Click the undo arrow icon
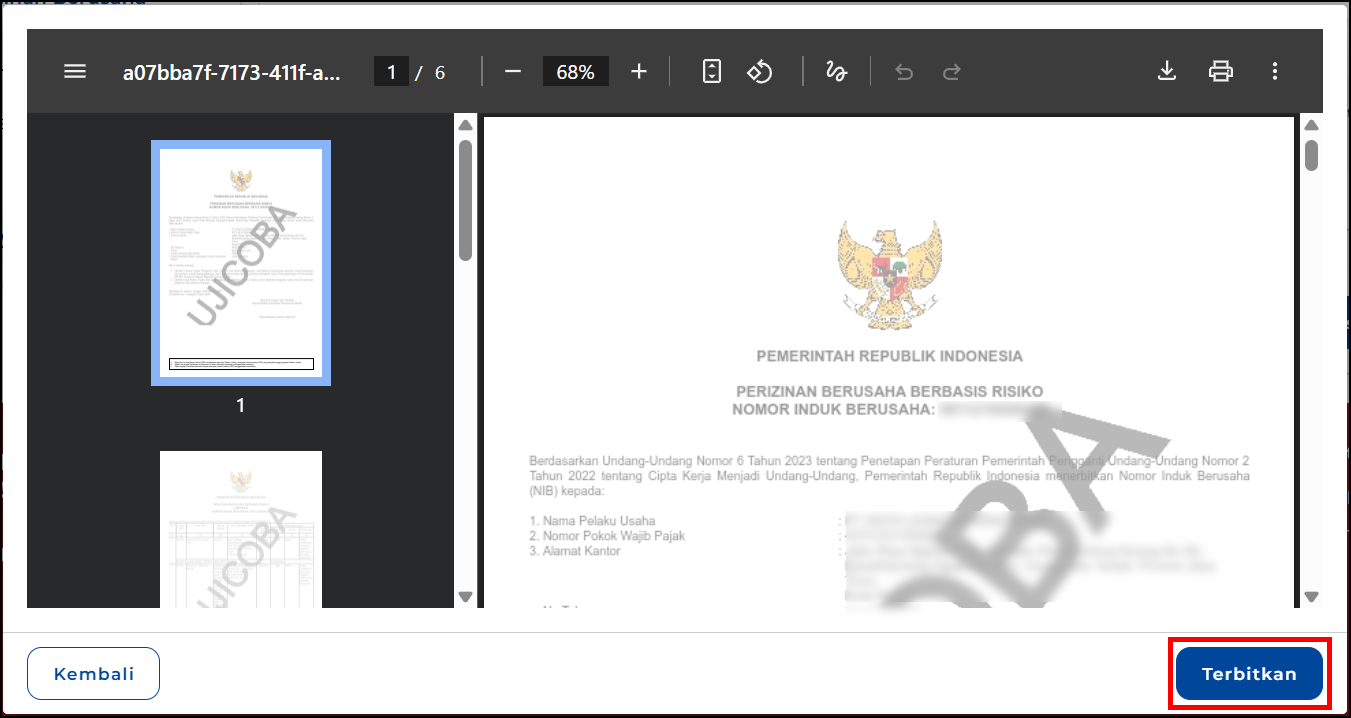The height and width of the screenshot is (718, 1351). [x=904, y=72]
